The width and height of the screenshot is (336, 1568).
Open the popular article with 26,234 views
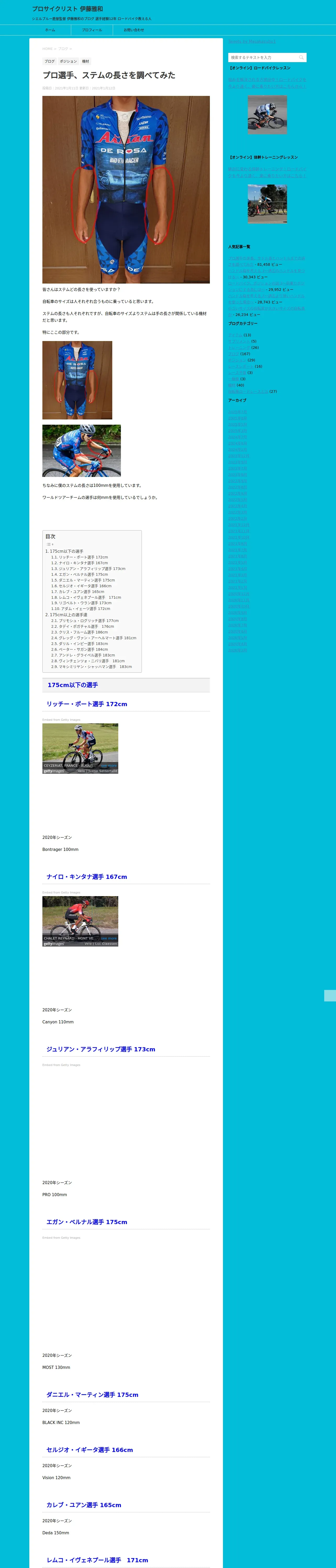(266, 312)
